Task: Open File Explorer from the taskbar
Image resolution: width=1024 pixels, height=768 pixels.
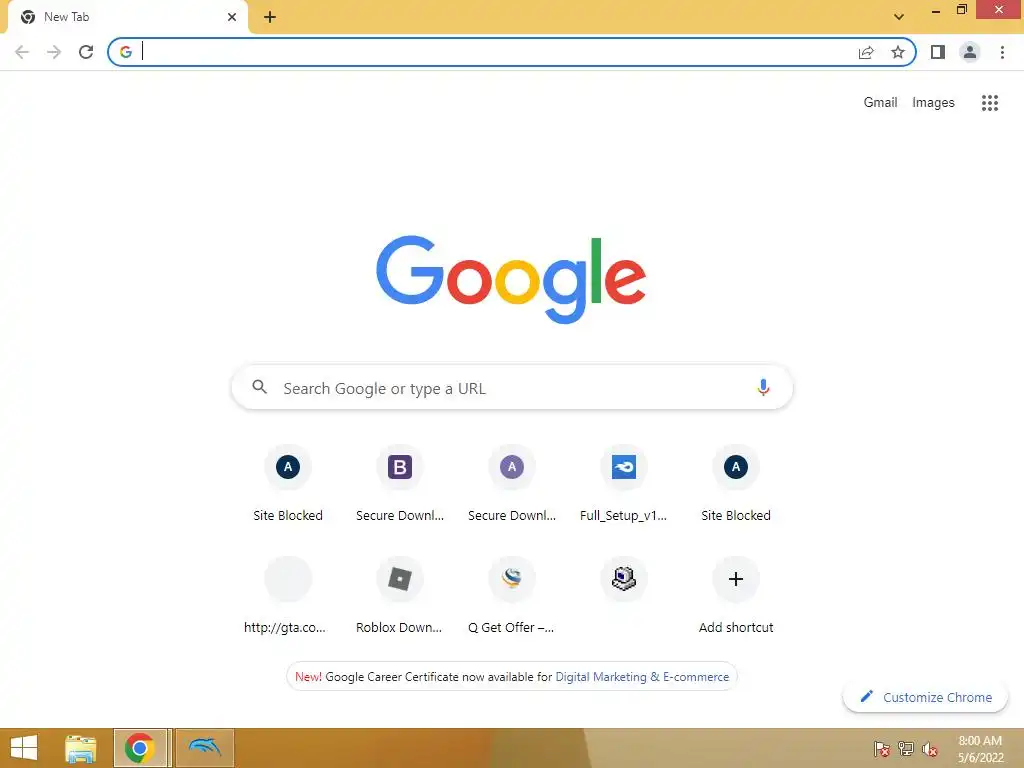Action: click(x=81, y=748)
